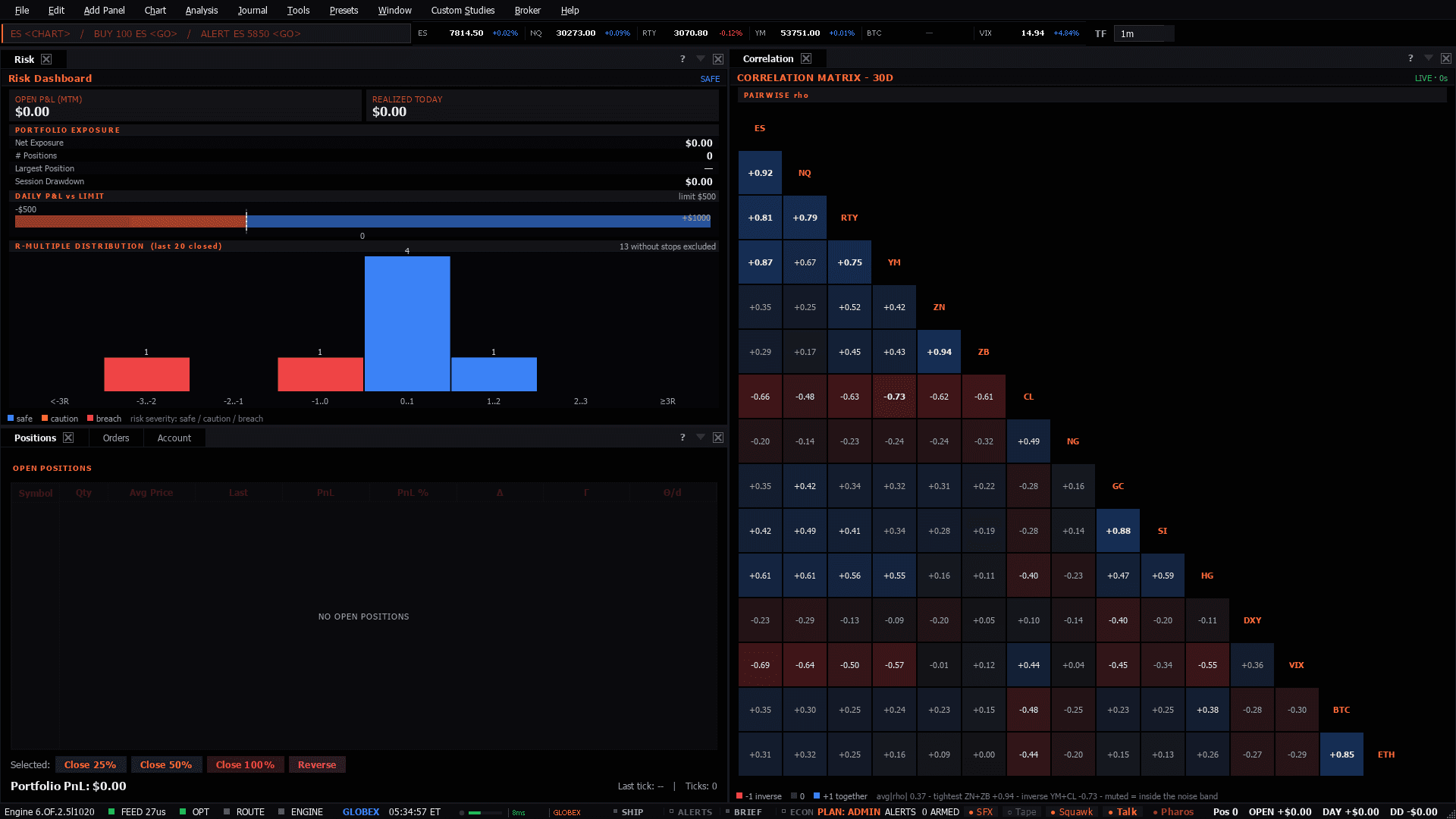Click the 0..1 R-multiple blue bar
Screen dimensions: 1456x819
[407, 324]
